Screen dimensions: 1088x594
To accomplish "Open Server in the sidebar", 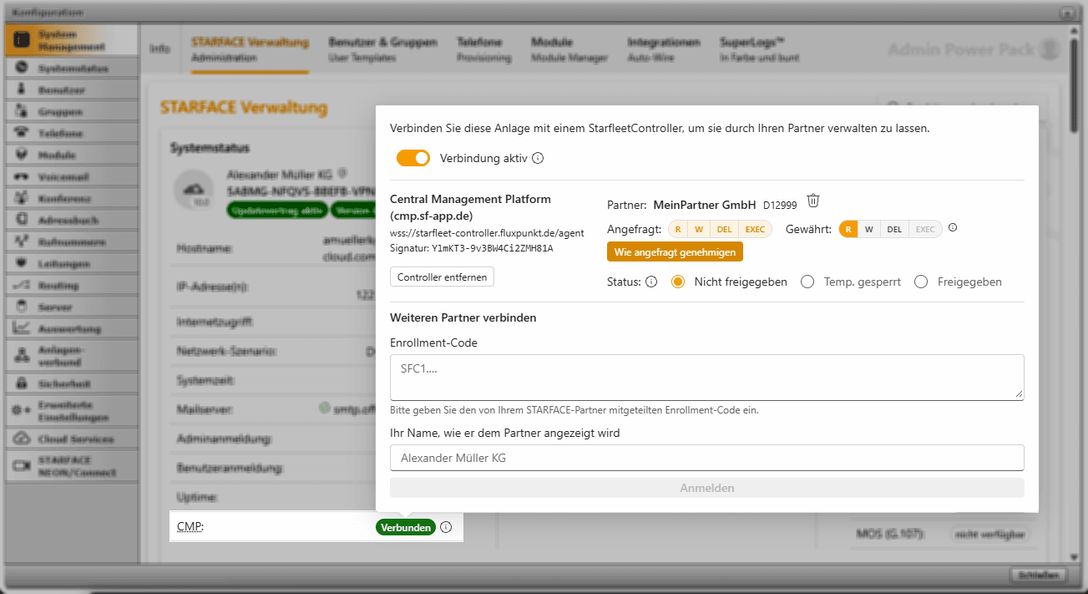I will 71,307.
